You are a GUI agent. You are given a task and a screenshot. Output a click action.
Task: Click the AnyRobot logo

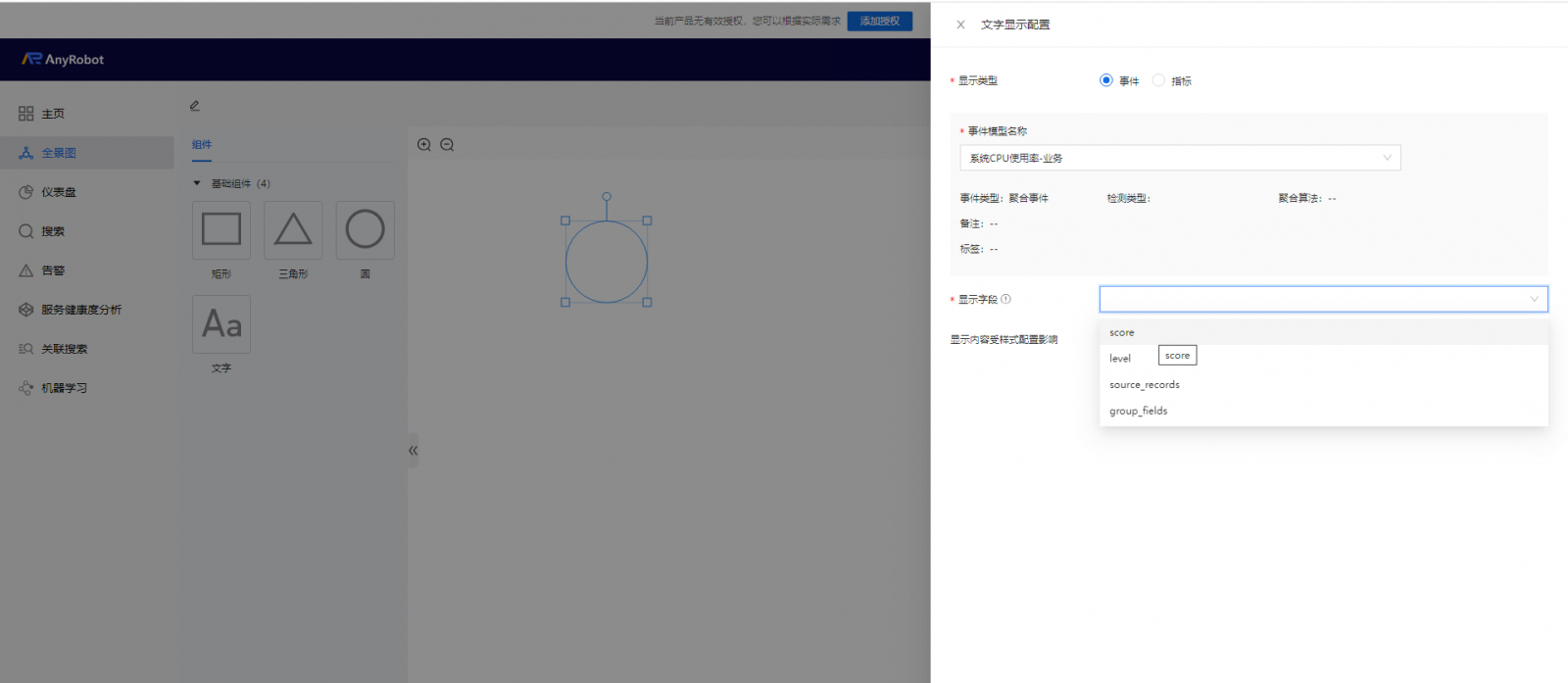63,59
